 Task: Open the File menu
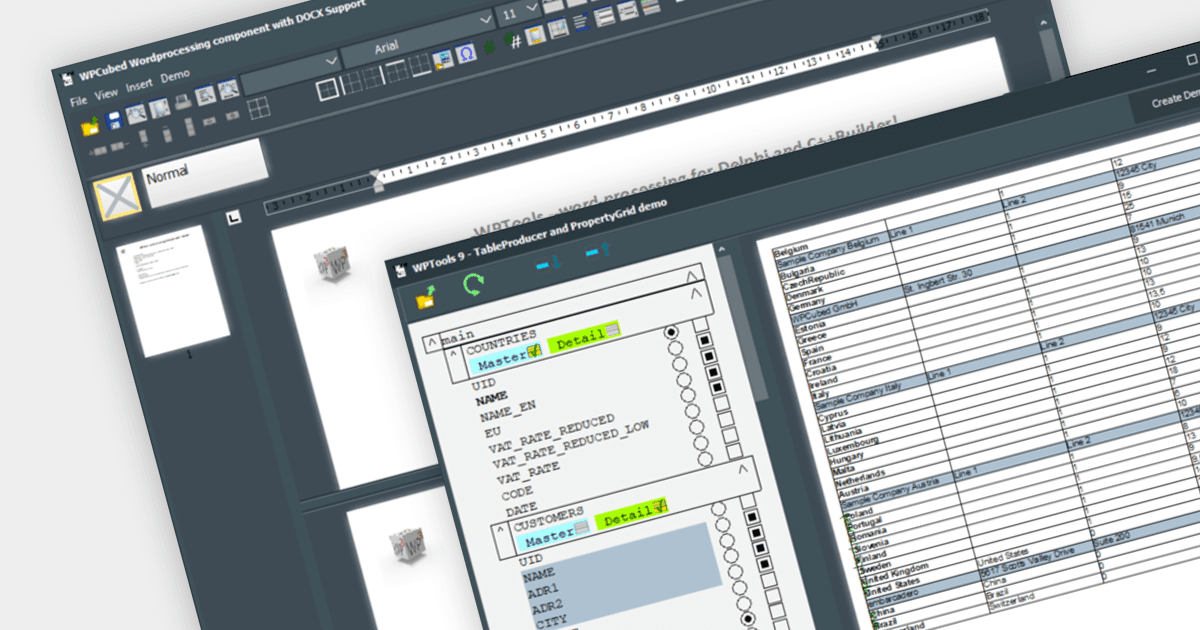79,102
